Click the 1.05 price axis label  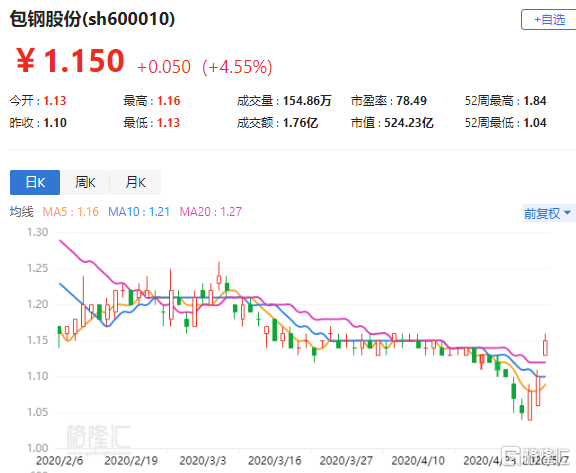(x=37, y=412)
